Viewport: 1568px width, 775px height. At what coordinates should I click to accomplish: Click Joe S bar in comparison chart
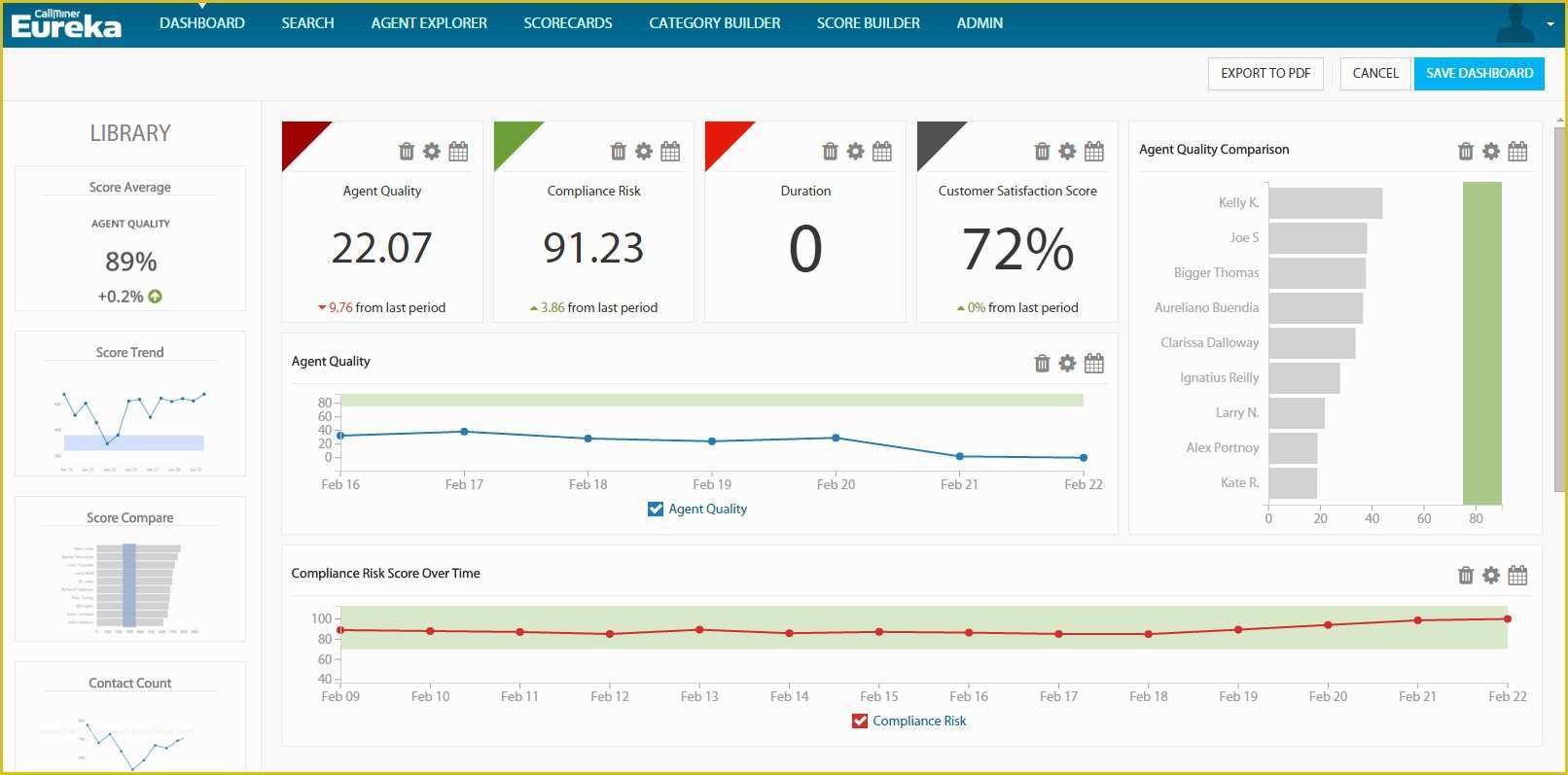1317,238
